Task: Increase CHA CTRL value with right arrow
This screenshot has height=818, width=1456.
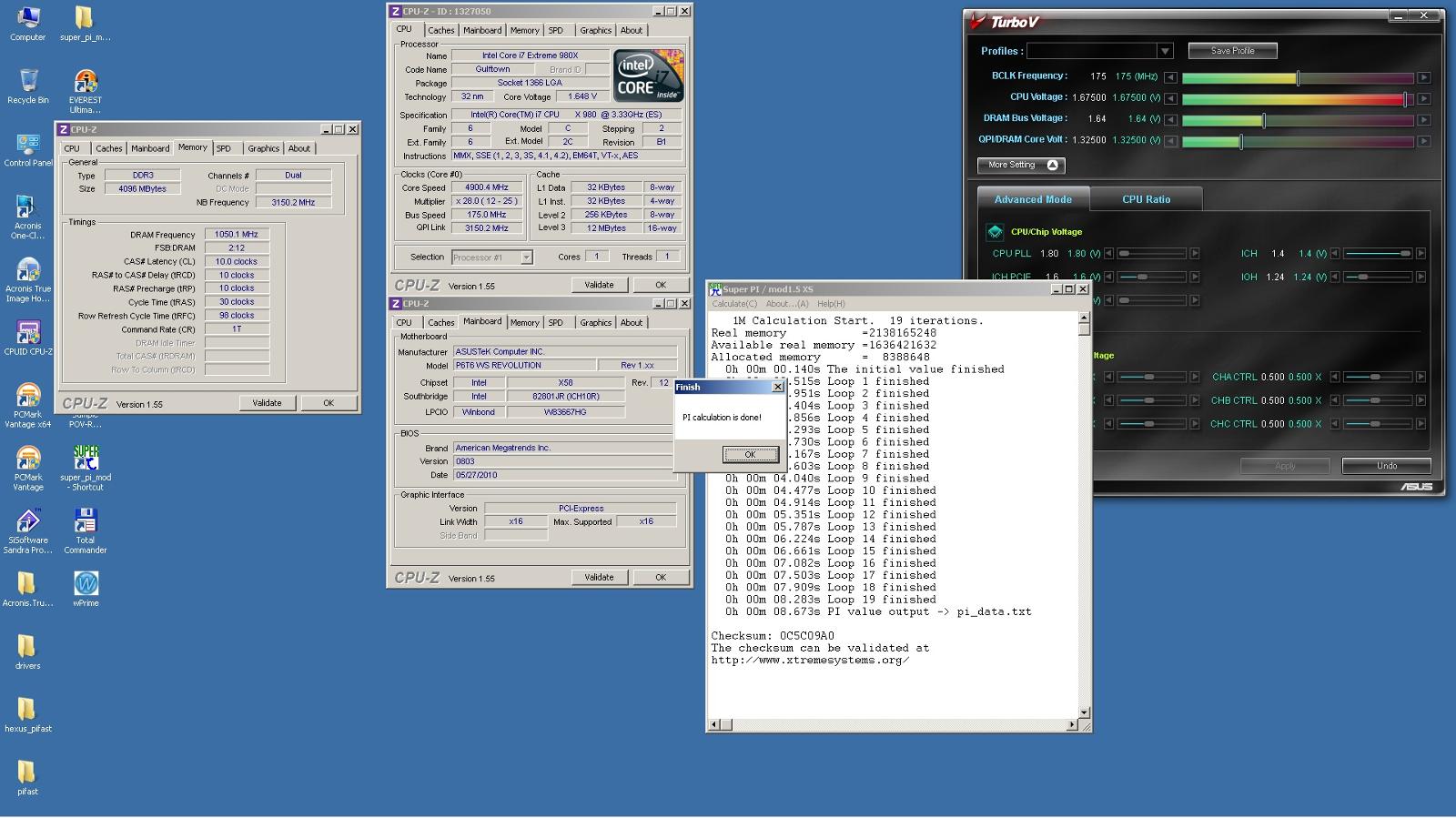Action: [x=1421, y=377]
